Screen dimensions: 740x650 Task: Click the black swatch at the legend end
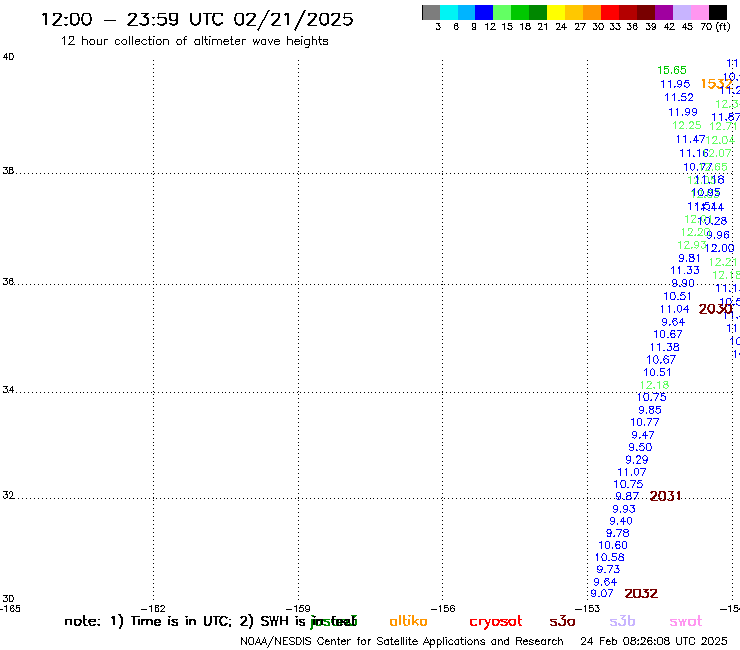coord(717,12)
